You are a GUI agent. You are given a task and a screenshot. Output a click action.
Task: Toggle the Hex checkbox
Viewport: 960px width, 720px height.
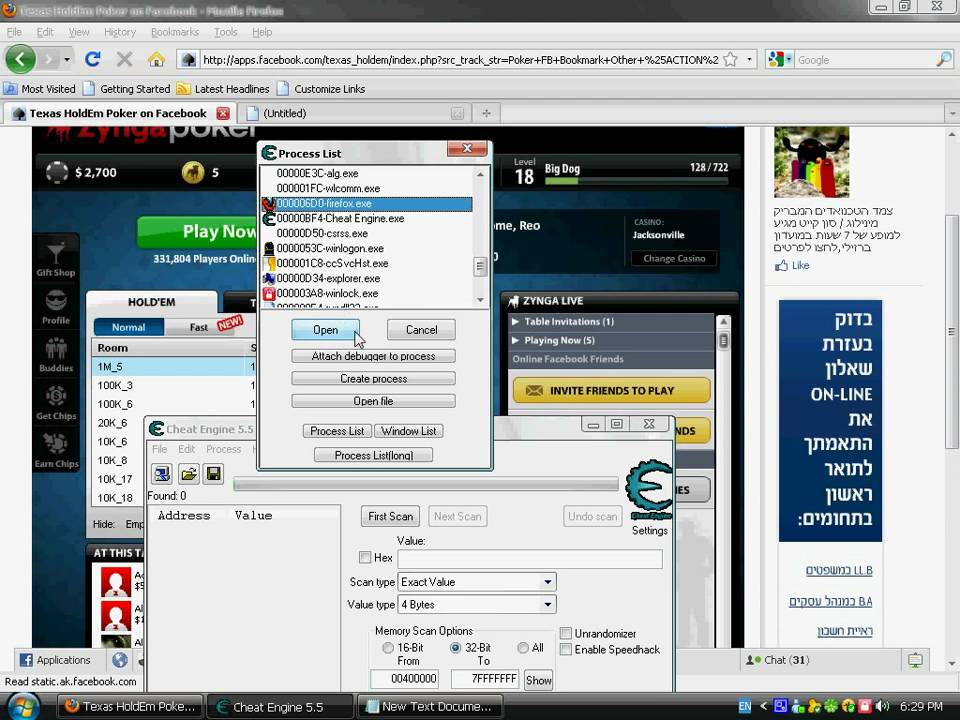[x=365, y=557]
